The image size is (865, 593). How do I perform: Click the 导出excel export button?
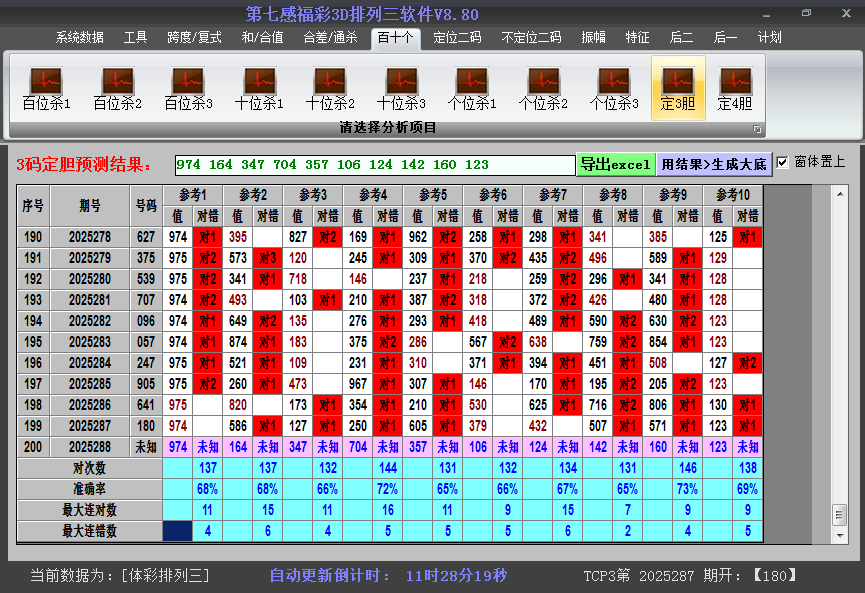pos(616,162)
